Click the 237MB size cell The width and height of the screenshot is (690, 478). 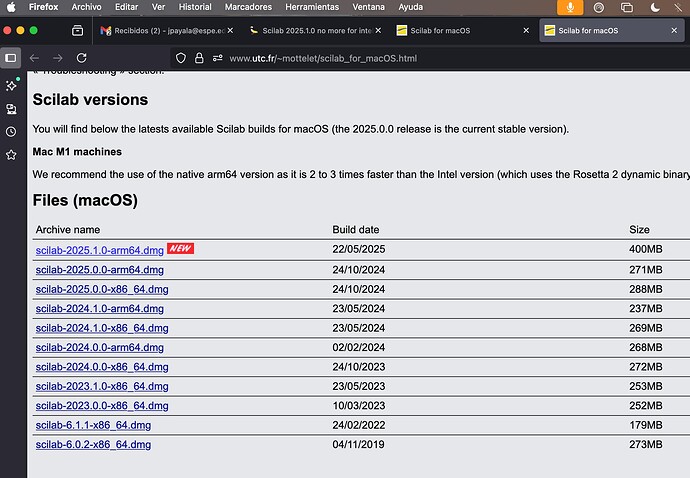(x=646, y=309)
